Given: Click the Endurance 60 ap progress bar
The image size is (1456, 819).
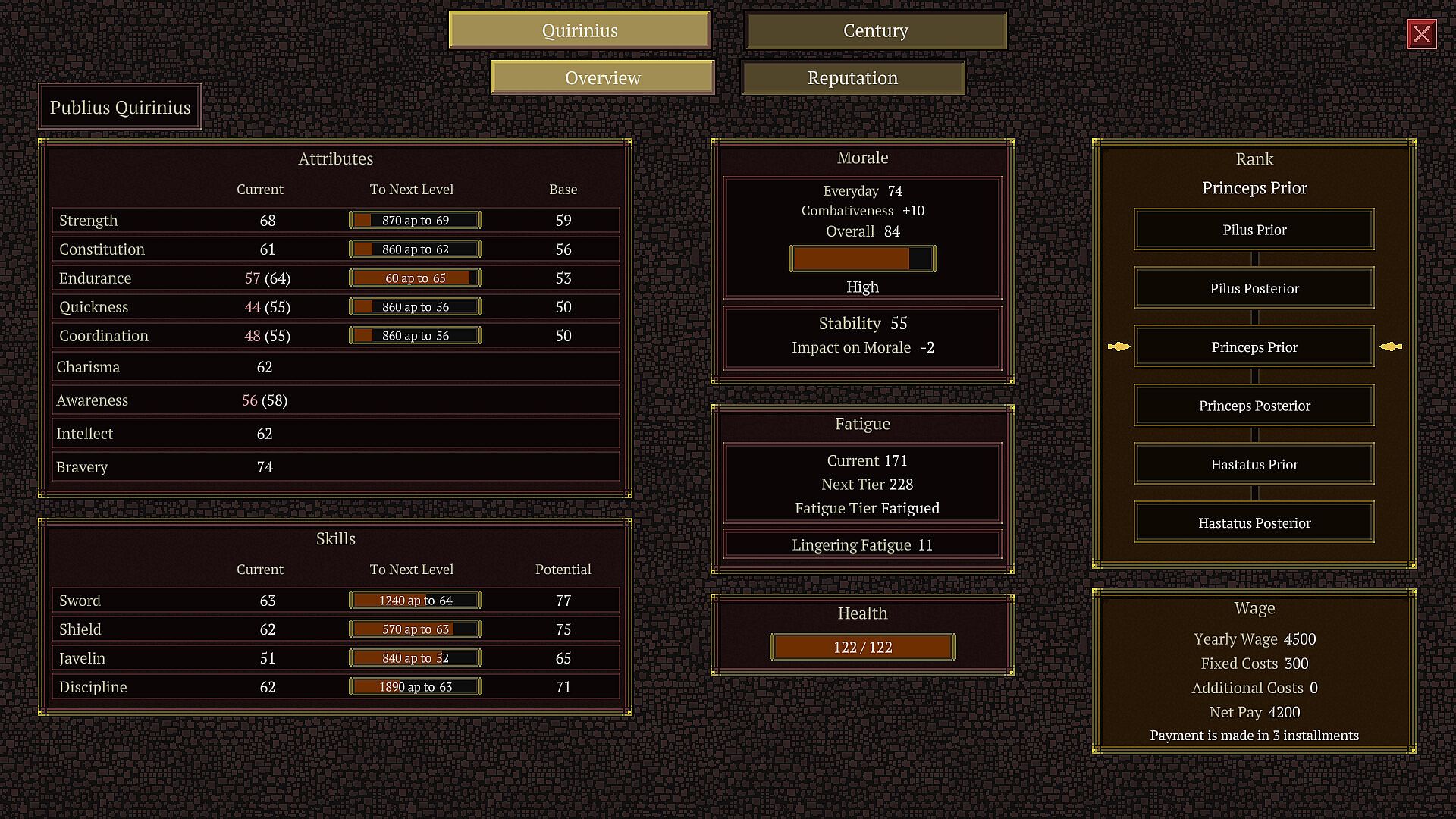Looking at the screenshot, I should tap(415, 278).
